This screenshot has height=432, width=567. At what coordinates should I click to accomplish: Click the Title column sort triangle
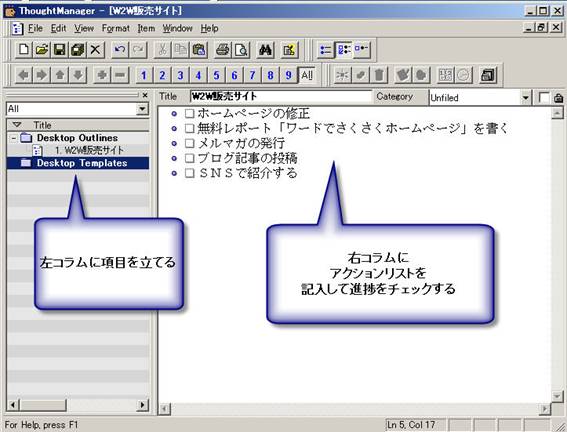tap(17, 125)
